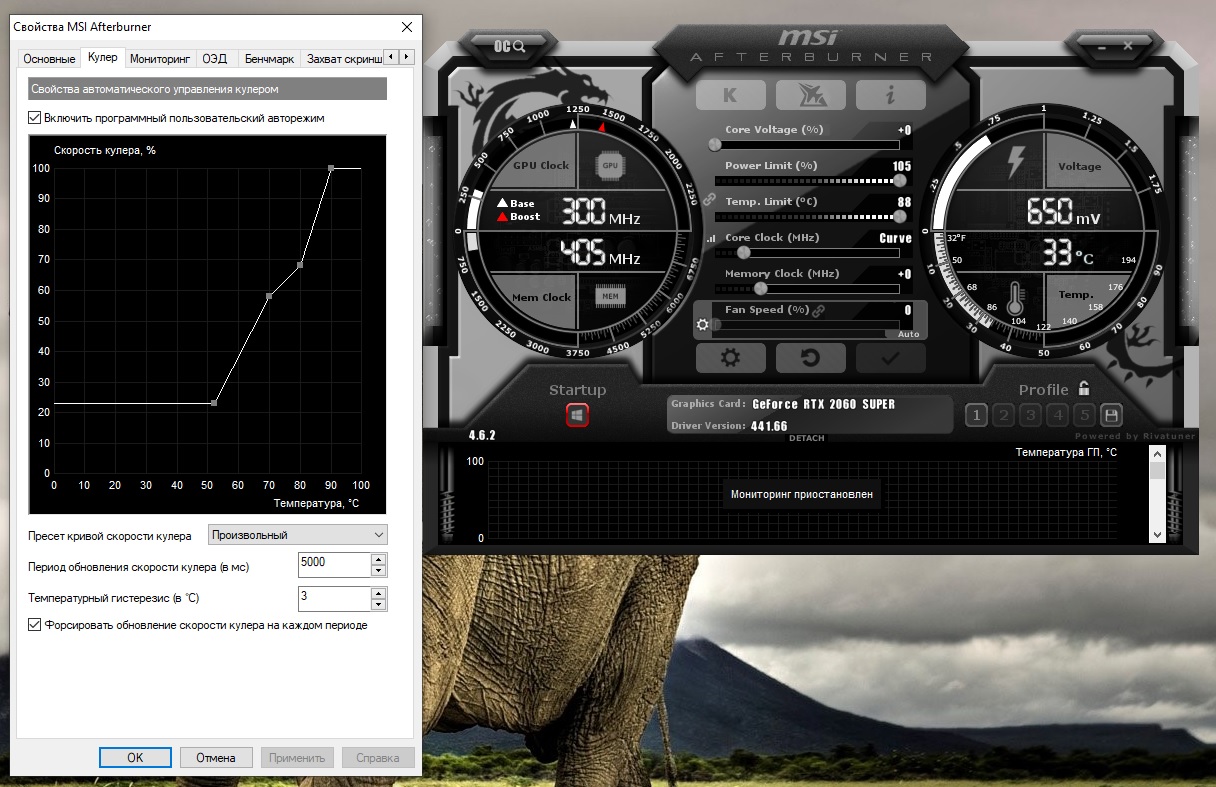Open the Мониторинг tab

(x=160, y=59)
